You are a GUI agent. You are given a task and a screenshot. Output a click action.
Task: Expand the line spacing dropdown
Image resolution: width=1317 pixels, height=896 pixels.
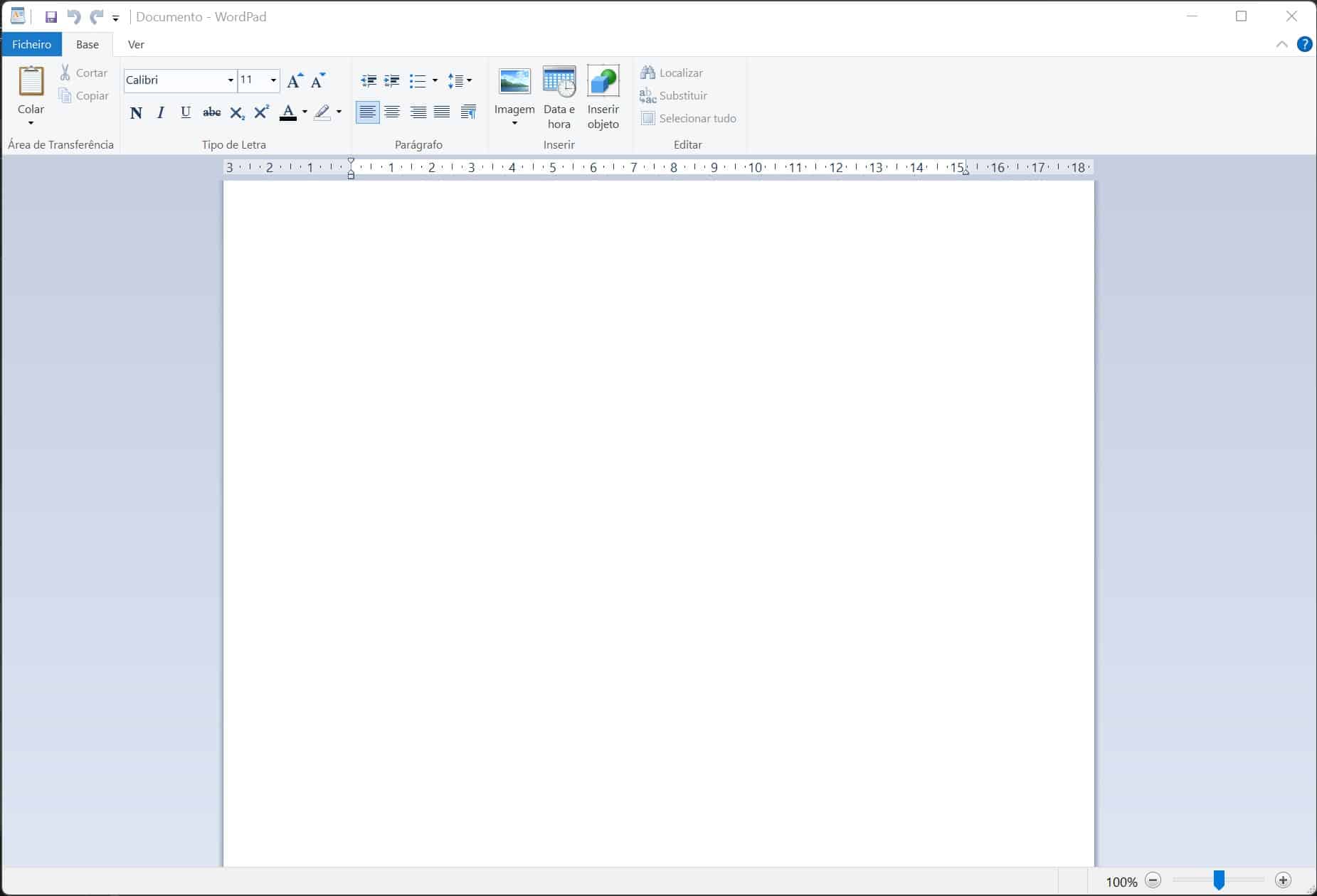click(470, 81)
